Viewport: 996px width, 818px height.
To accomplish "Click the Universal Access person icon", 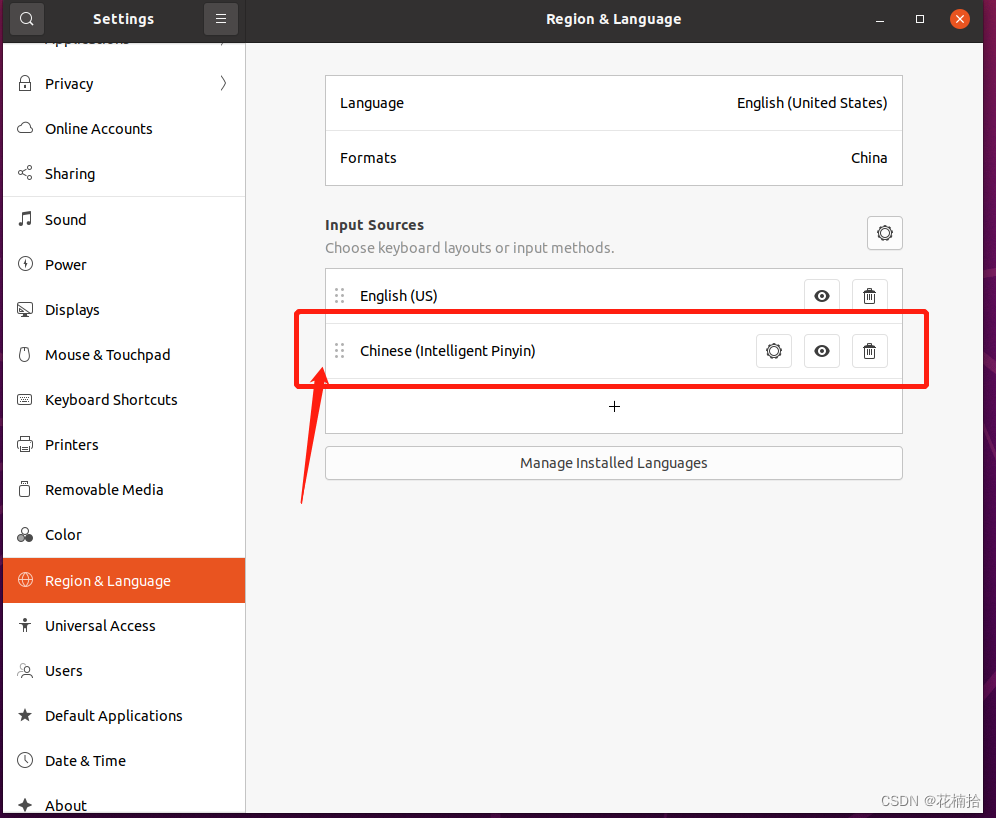I will pos(25,625).
